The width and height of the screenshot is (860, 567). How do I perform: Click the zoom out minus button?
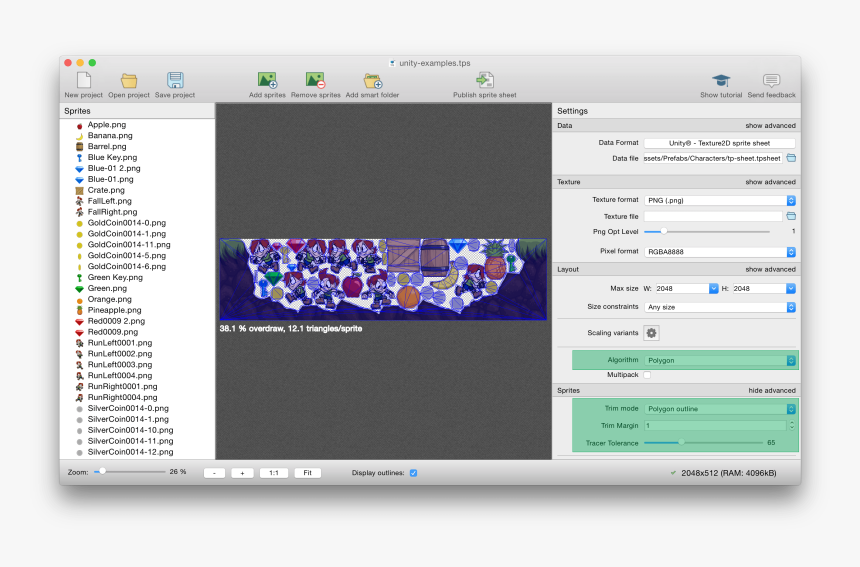(214, 473)
